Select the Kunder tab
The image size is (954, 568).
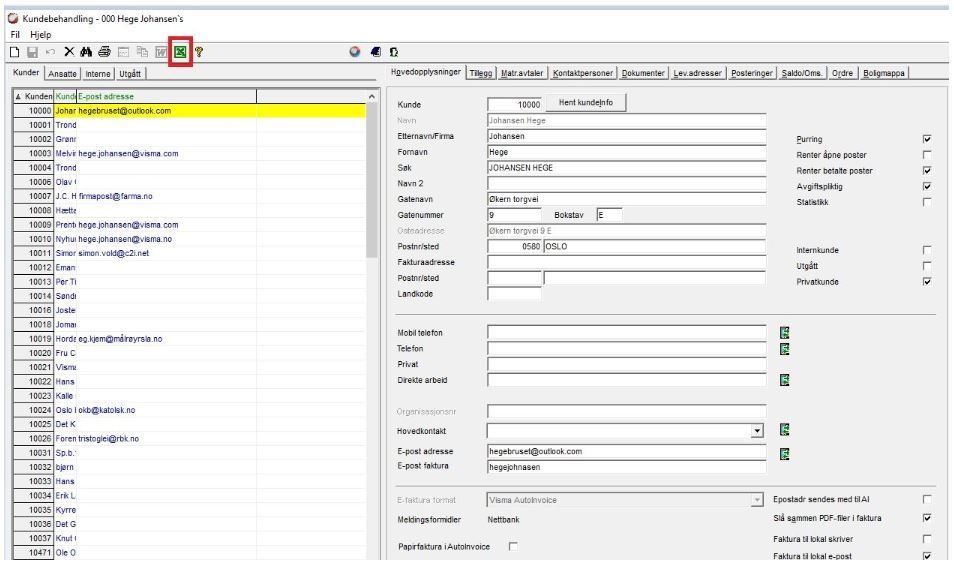(x=26, y=72)
